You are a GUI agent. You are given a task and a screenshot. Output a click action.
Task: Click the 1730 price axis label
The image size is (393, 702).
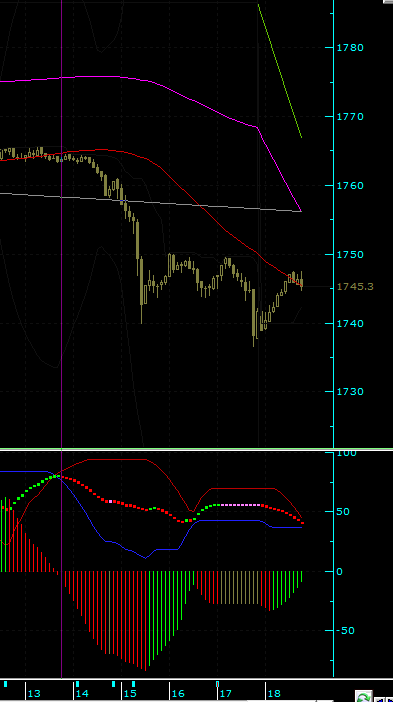click(x=350, y=391)
